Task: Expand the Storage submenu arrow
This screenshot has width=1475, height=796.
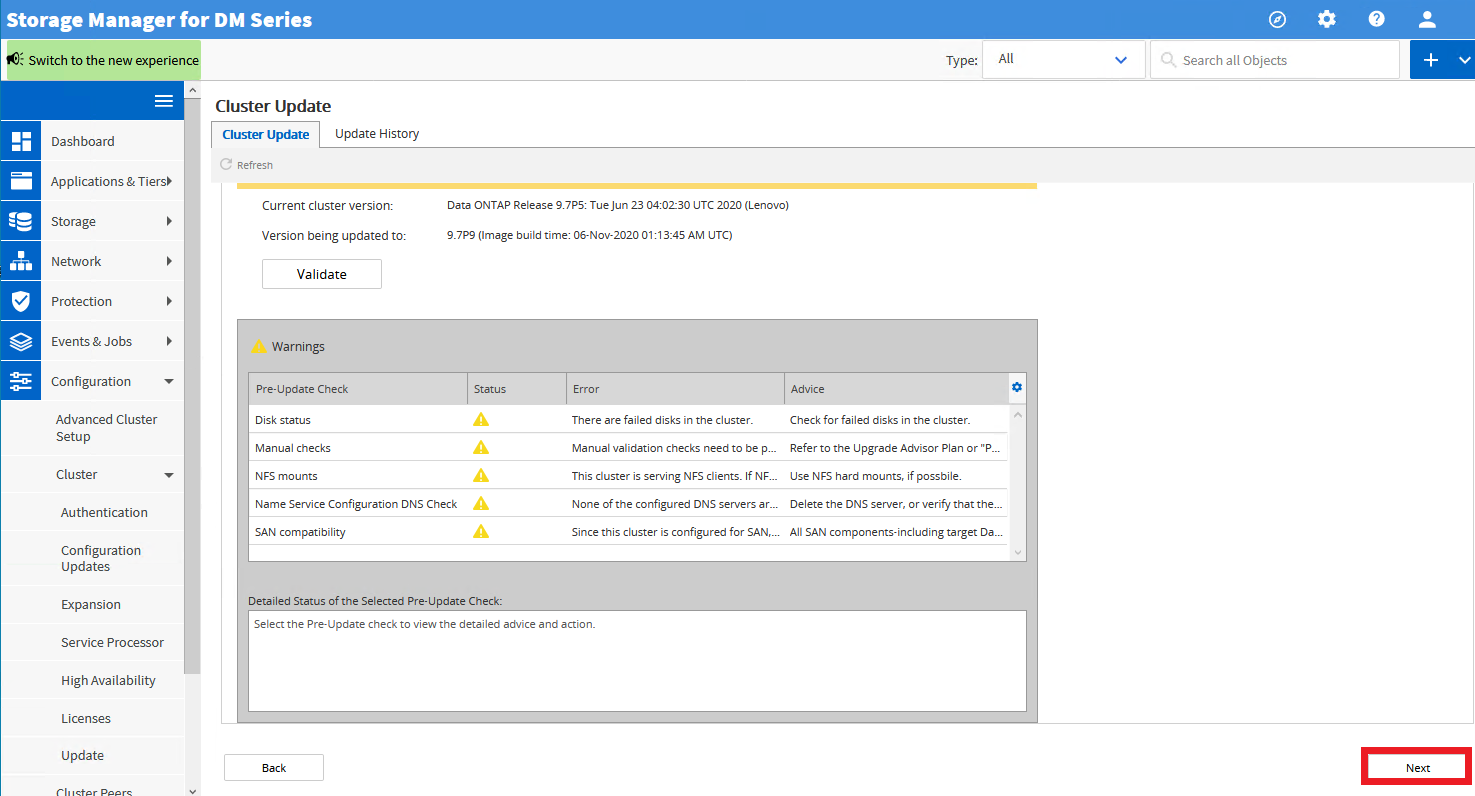Action: (x=169, y=221)
